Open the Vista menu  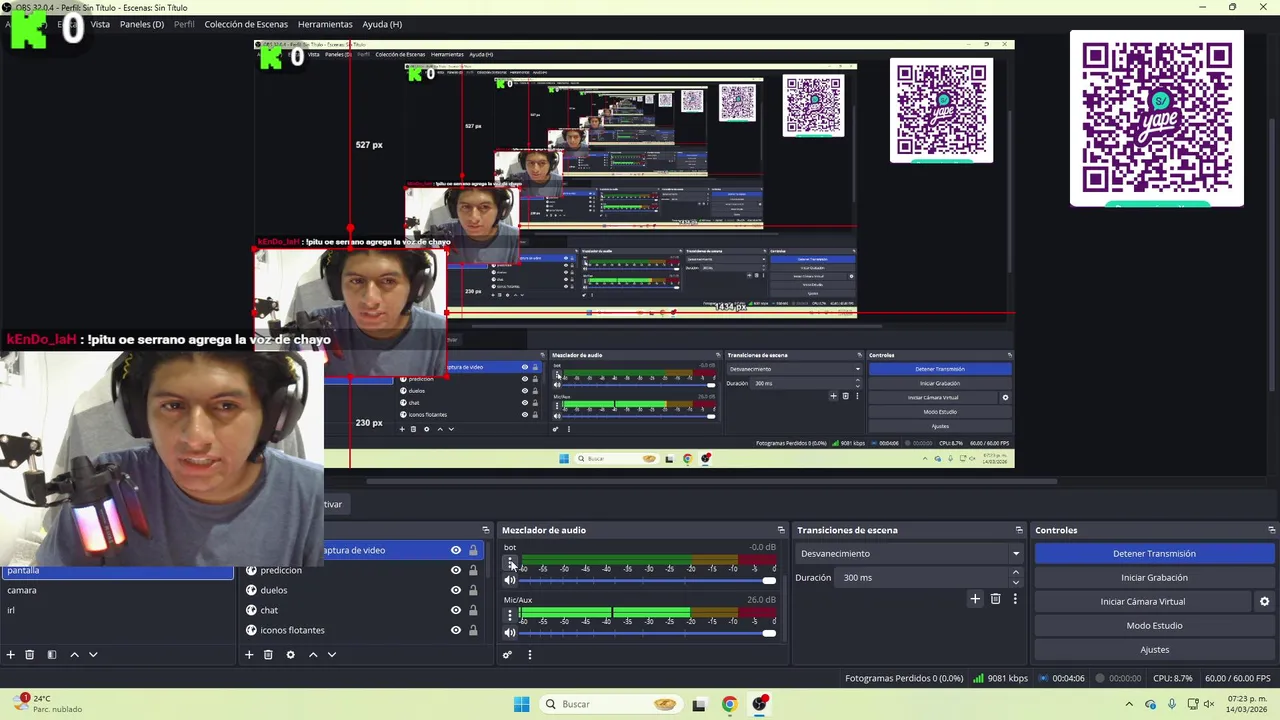tap(100, 24)
